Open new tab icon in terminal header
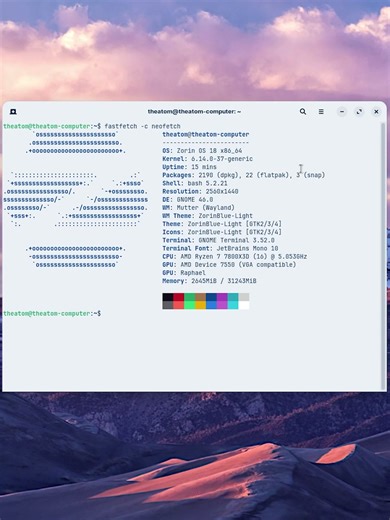The image size is (390, 520). 13,112
